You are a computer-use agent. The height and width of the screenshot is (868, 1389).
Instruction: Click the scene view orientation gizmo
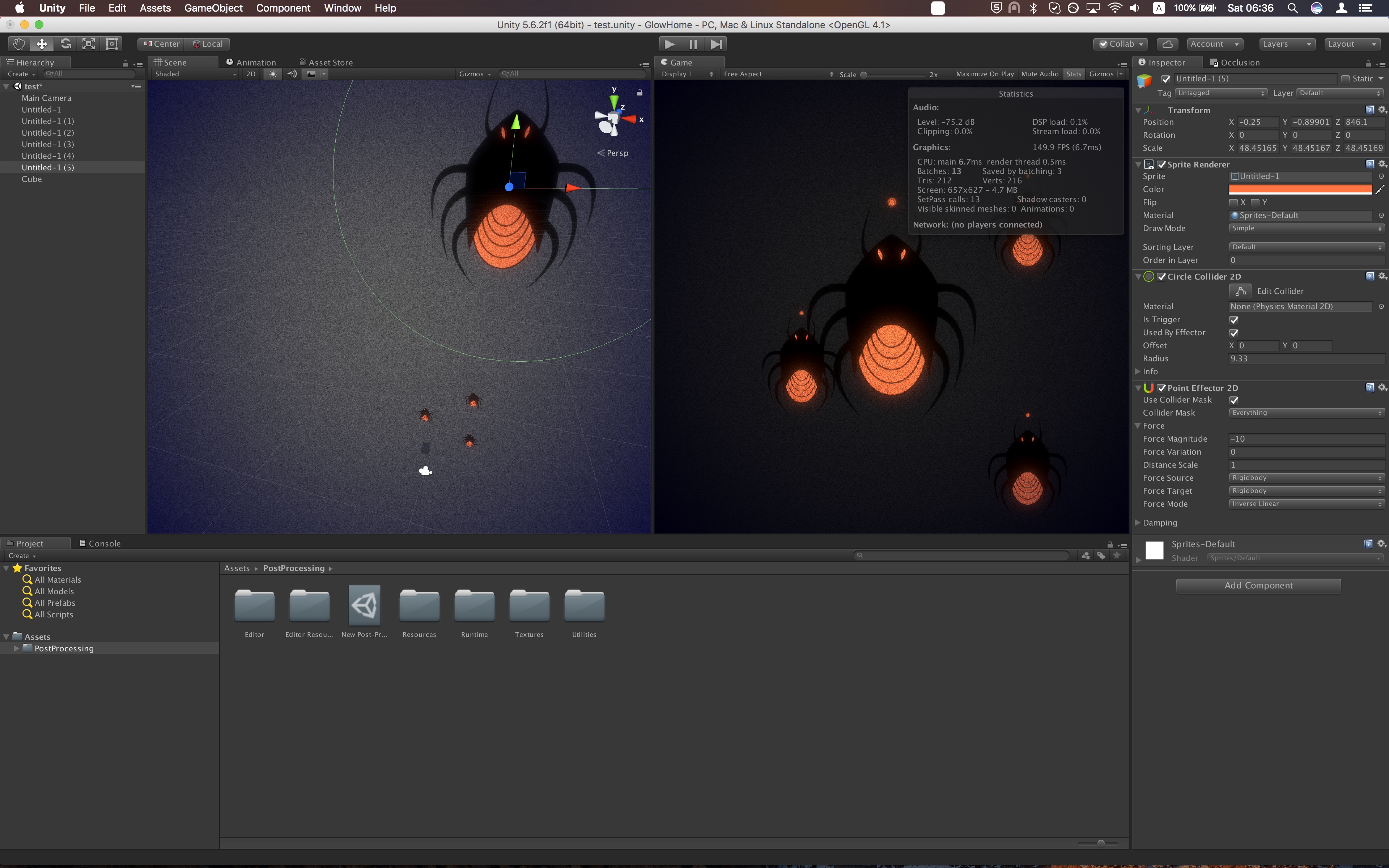coord(613,117)
